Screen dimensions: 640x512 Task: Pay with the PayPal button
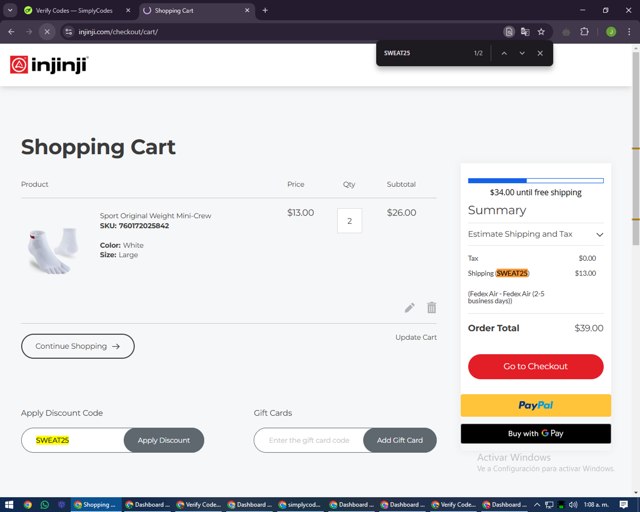point(536,405)
